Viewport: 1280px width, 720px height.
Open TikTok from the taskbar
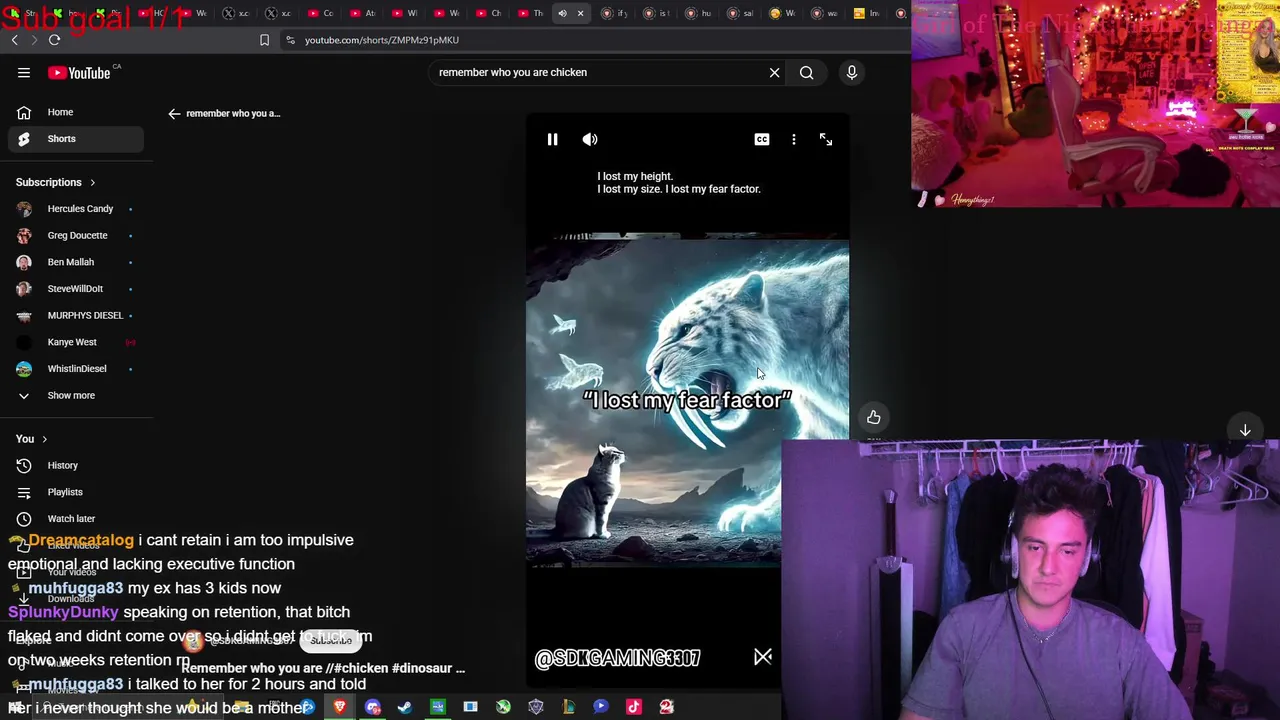coord(634,707)
